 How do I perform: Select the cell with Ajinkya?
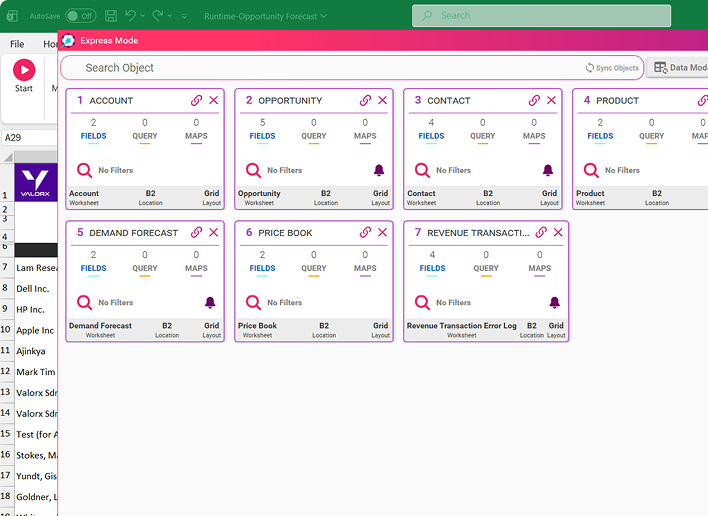click(x=36, y=351)
